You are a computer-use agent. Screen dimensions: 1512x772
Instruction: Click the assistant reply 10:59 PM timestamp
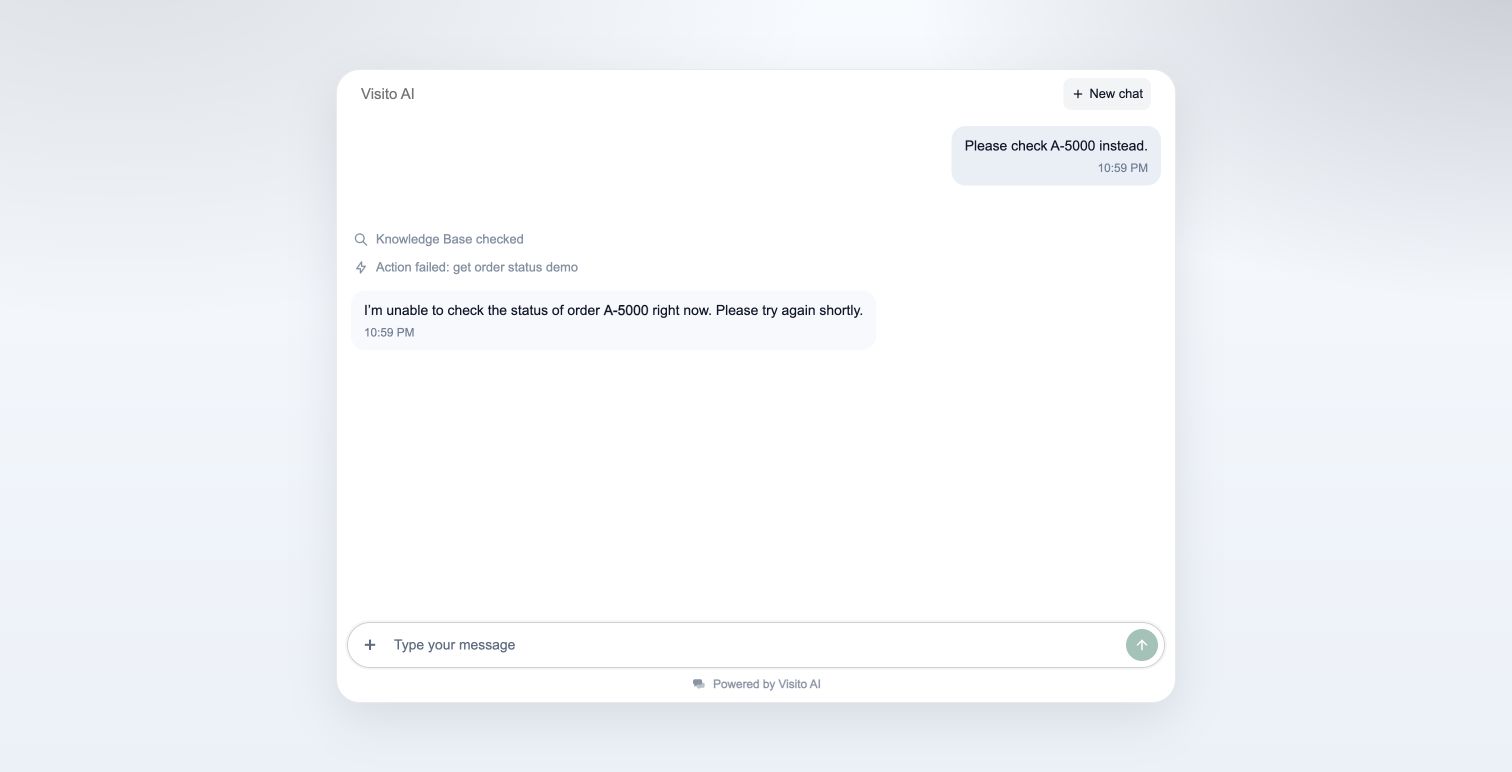pos(389,333)
